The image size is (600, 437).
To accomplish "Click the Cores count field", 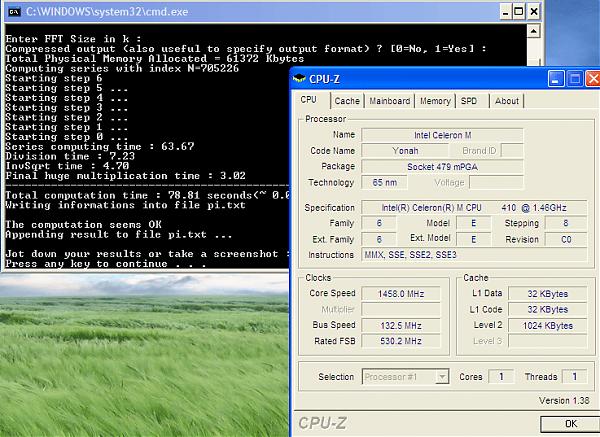I will (x=501, y=377).
